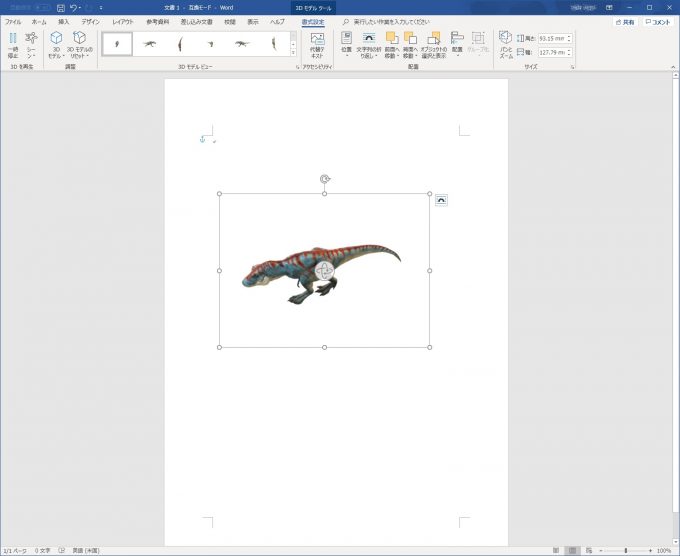Click the Save icon in quick access toolbar
This screenshot has height=556, width=680.
coord(61,8)
